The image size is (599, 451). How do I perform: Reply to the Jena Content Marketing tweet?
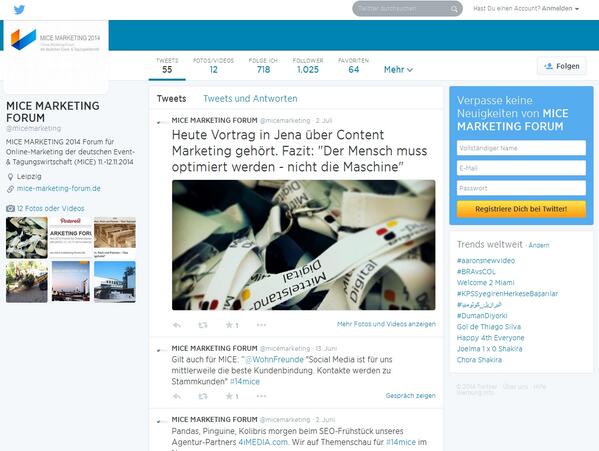177,325
